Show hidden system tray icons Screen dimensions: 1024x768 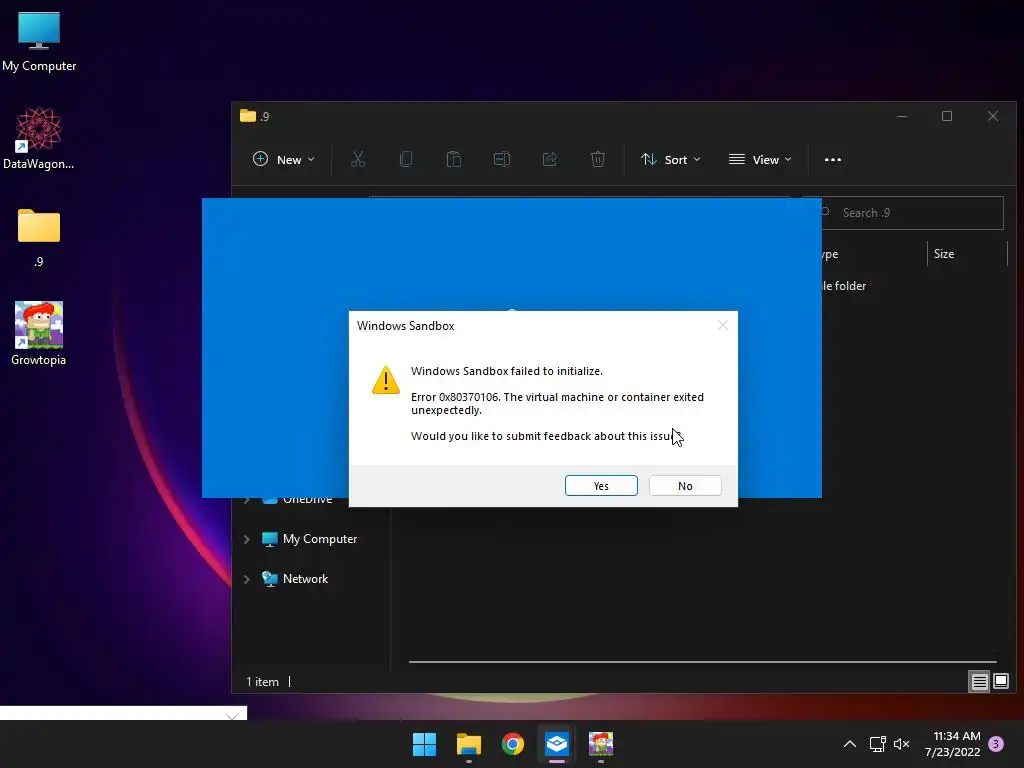coord(850,744)
